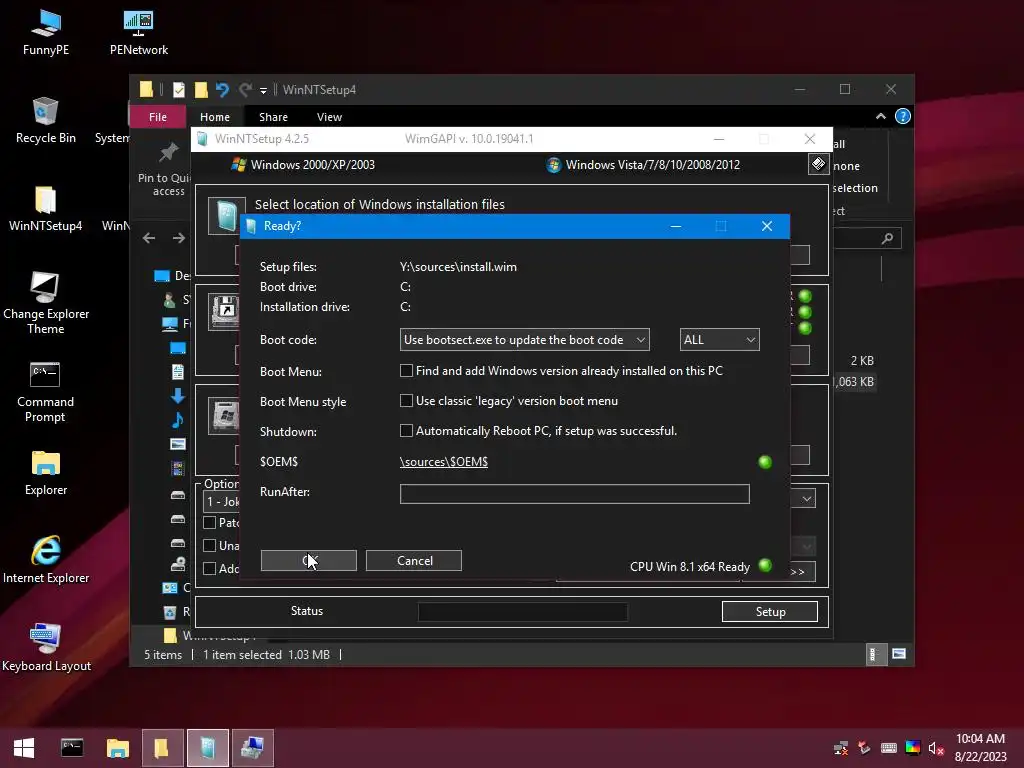
Task: Toggle the Add... checkbox in Options
Action: (x=210, y=569)
